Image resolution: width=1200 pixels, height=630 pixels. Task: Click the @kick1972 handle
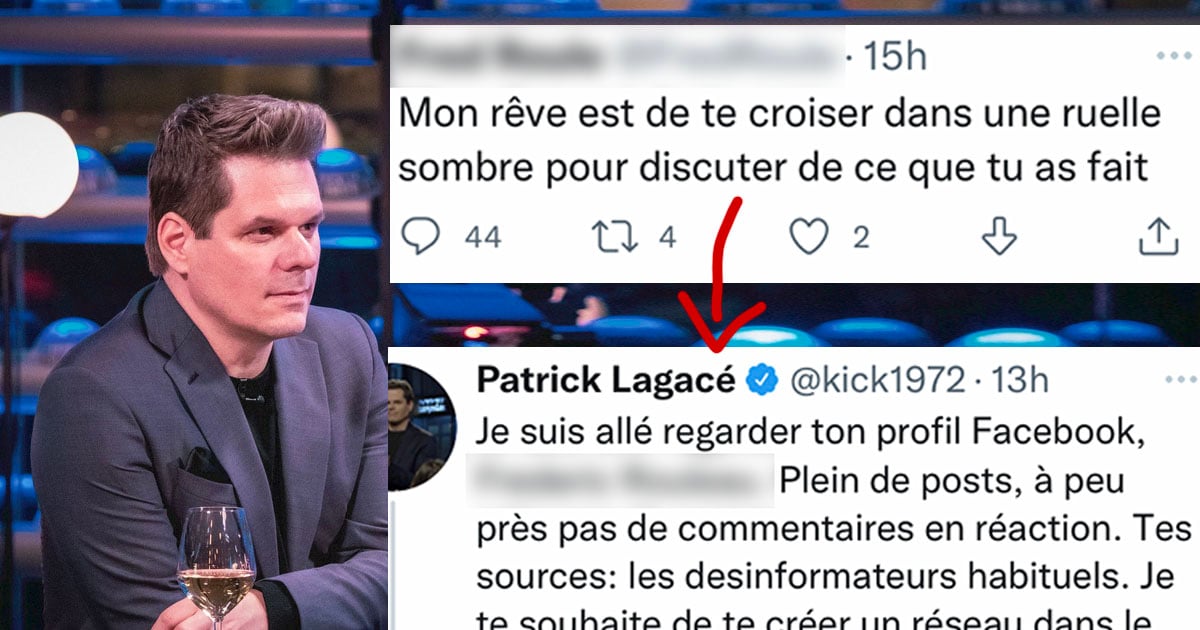(x=878, y=380)
